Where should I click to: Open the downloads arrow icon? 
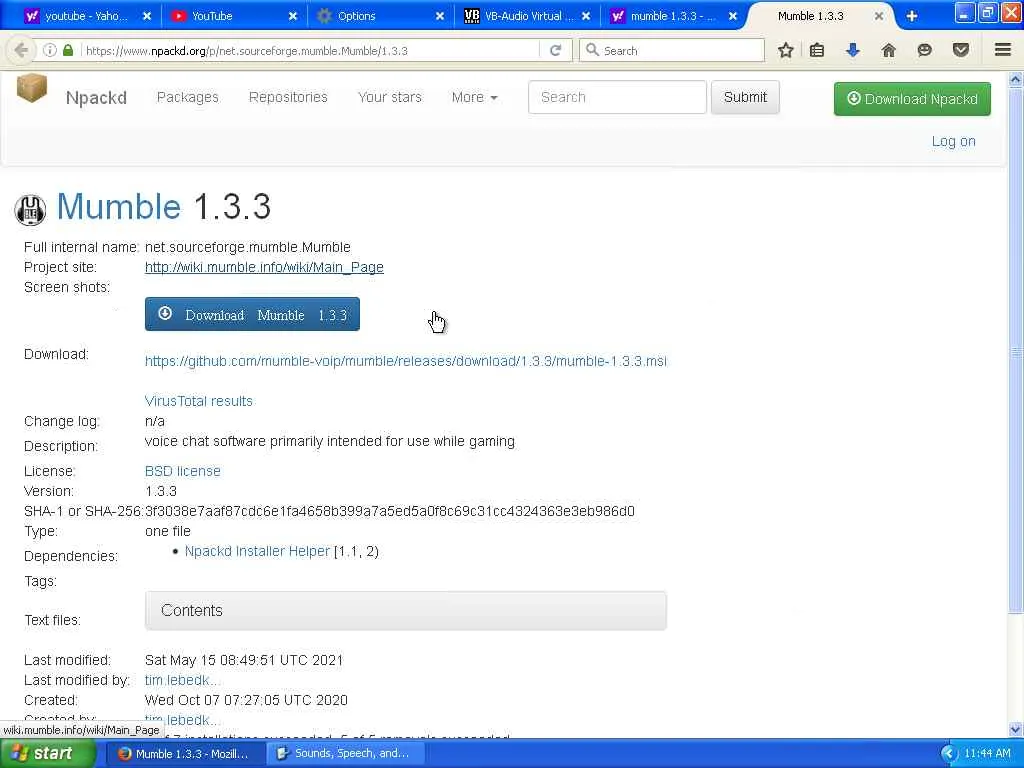point(852,50)
